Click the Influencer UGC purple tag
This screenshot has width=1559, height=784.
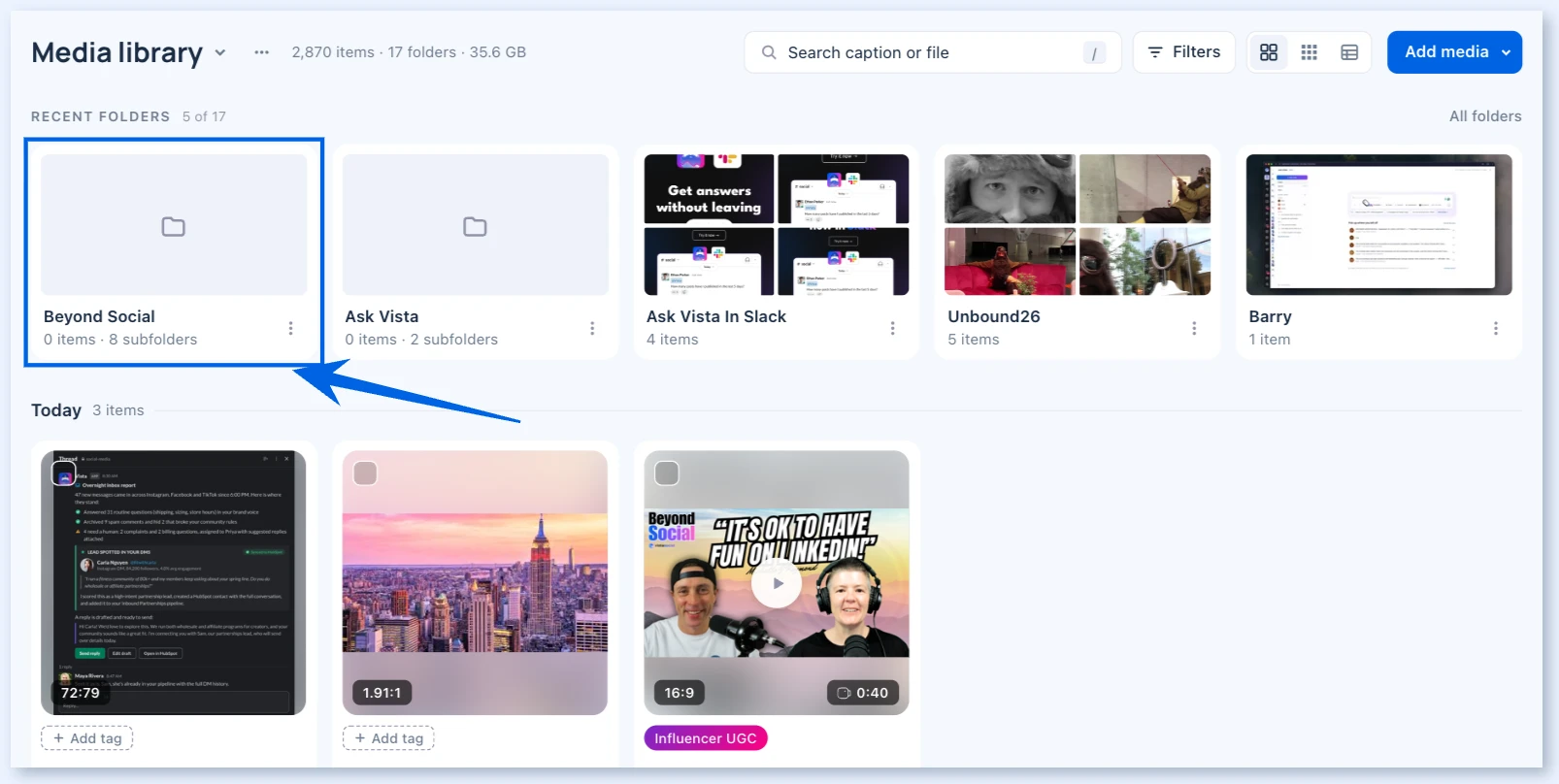coord(706,738)
